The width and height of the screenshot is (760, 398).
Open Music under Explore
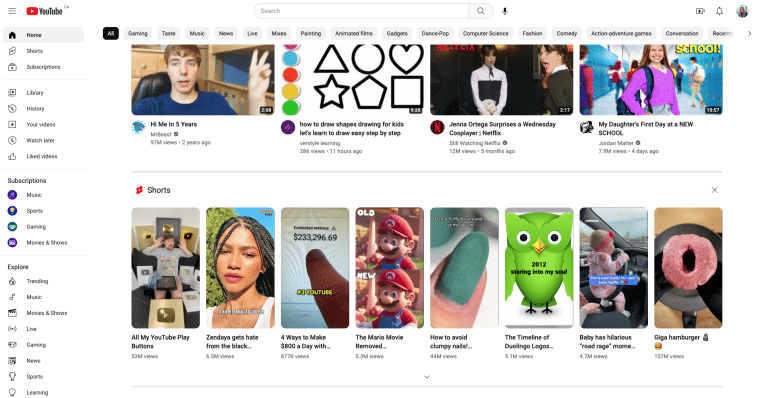pyautogui.click(x=43, y=297)
